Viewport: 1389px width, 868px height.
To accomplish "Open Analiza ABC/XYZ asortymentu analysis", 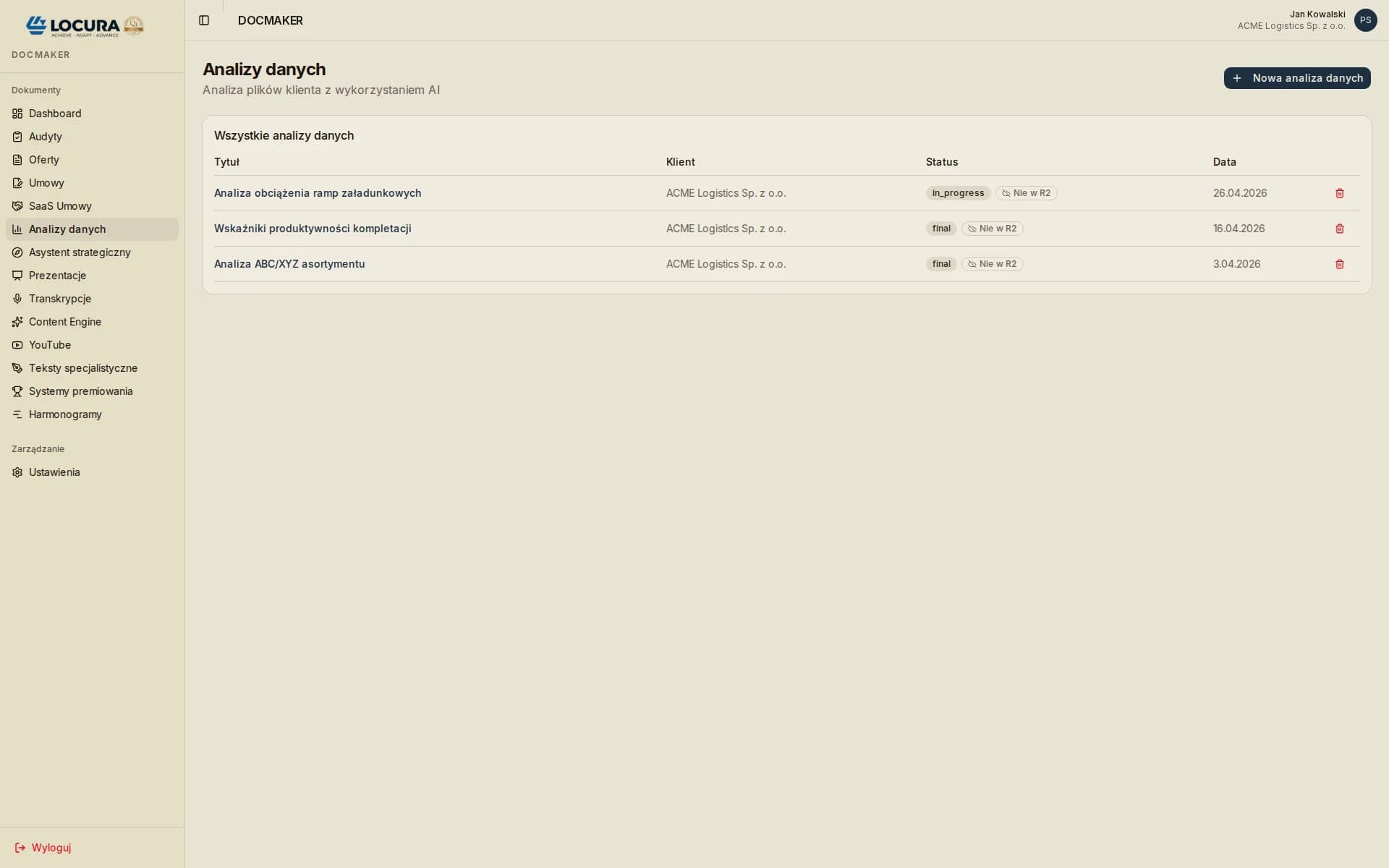I will point(289,264).
